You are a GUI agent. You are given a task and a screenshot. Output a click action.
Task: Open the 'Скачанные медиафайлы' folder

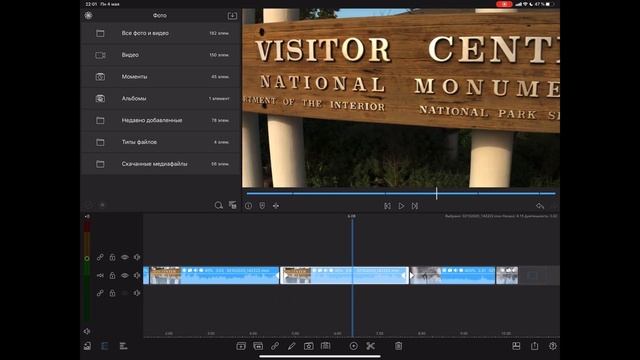pyautogui.click(x=161, y=164)
